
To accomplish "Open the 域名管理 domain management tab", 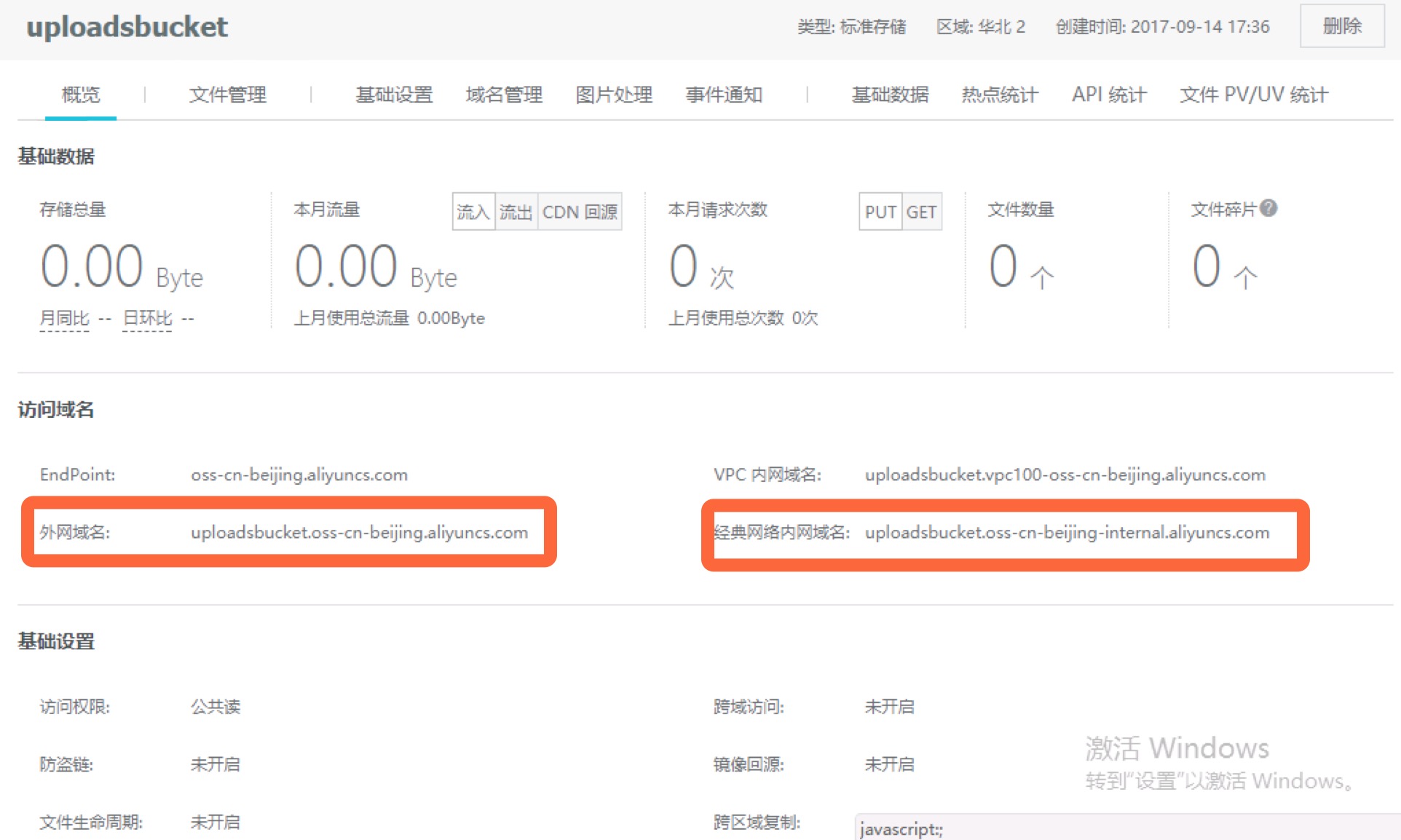I will click(504, 95).
